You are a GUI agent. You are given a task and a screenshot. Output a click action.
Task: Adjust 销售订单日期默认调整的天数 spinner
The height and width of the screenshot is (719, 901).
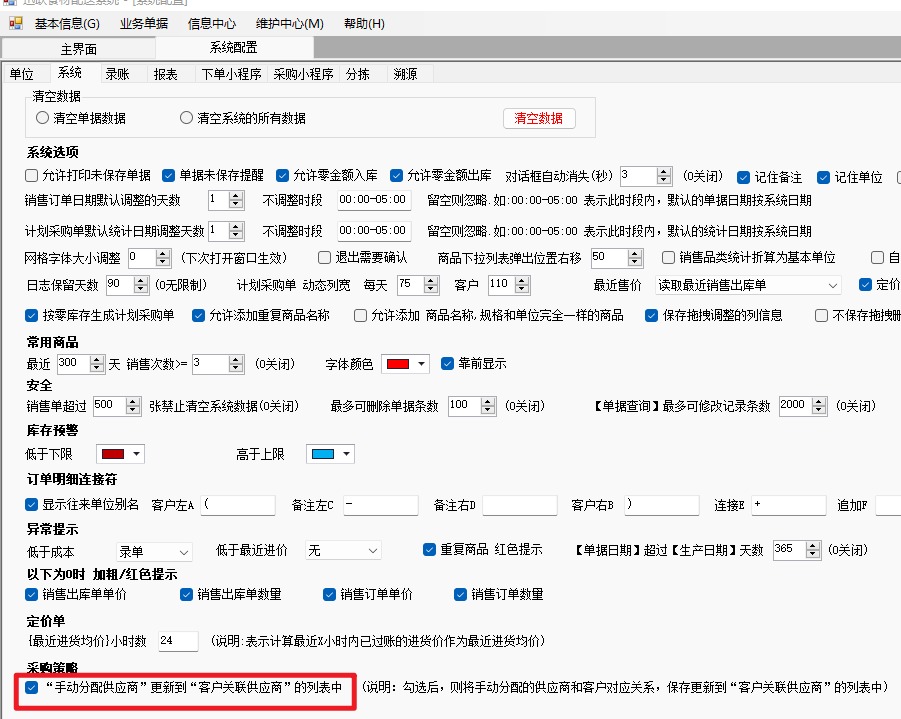(236, 200)
